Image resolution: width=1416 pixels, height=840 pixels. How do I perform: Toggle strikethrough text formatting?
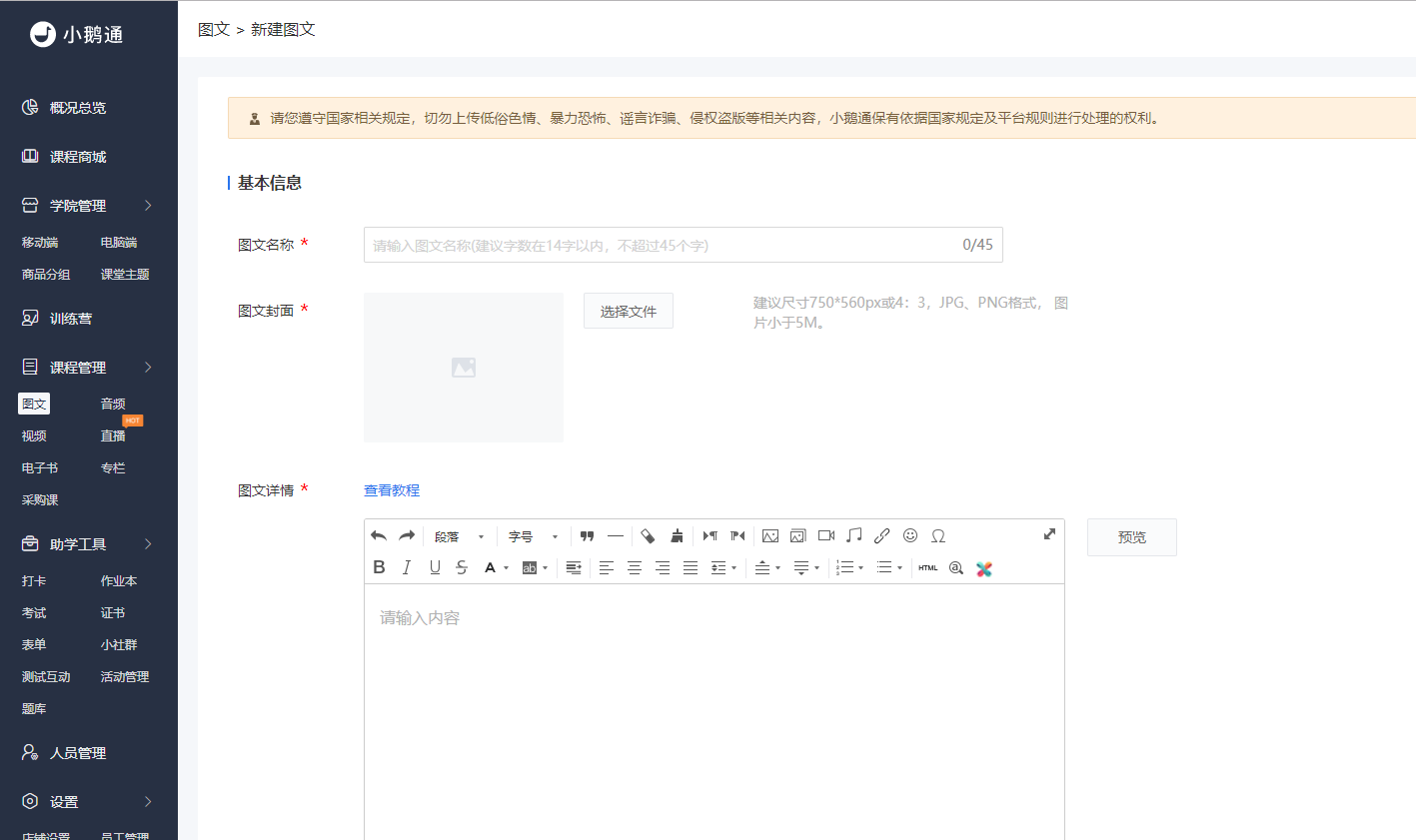pyautogui.click(x=462, y=567)
